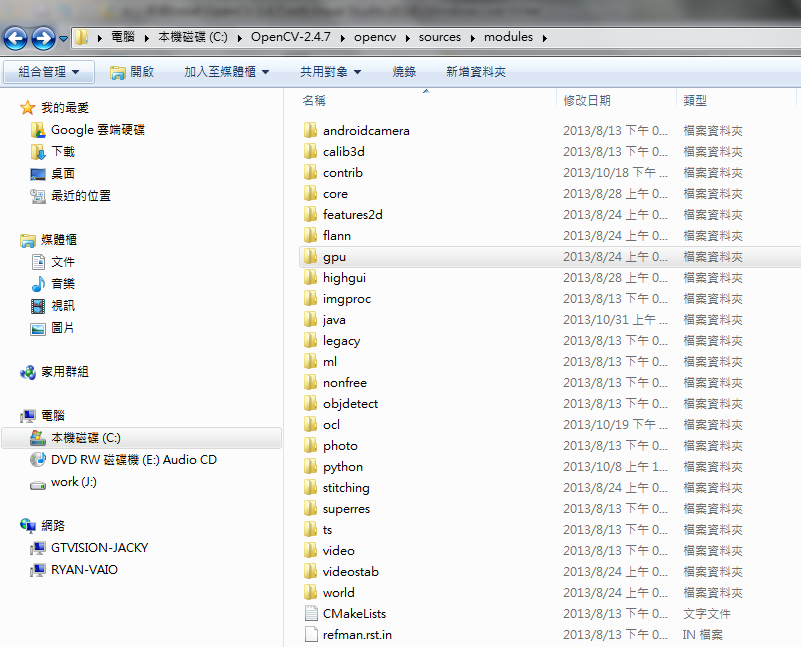Select the contrib folder icon
The width and height of the screenshot is (801, 647).
pyautogui.click(x=310, y=172)
